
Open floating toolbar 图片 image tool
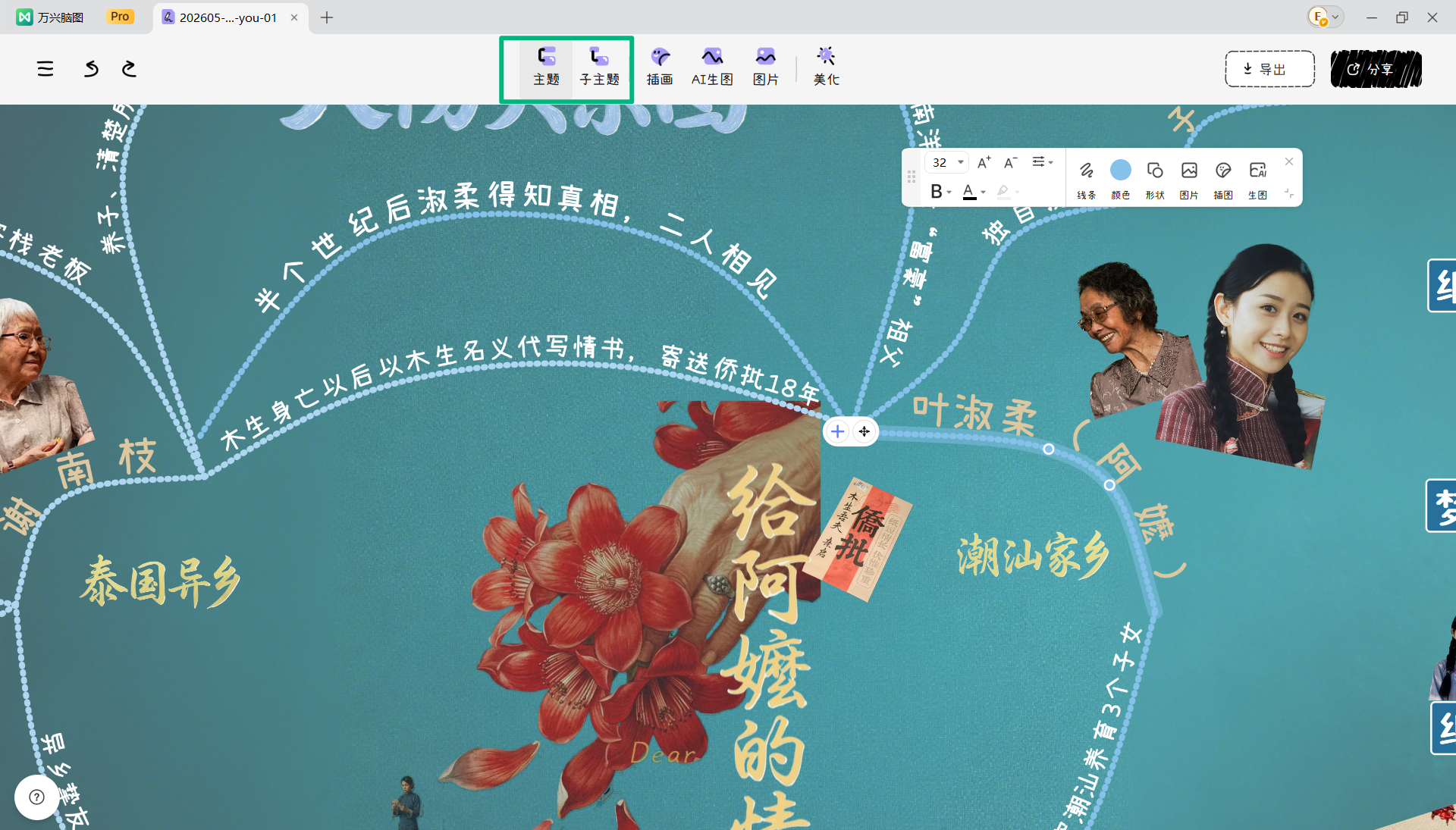click(1189, 180)
